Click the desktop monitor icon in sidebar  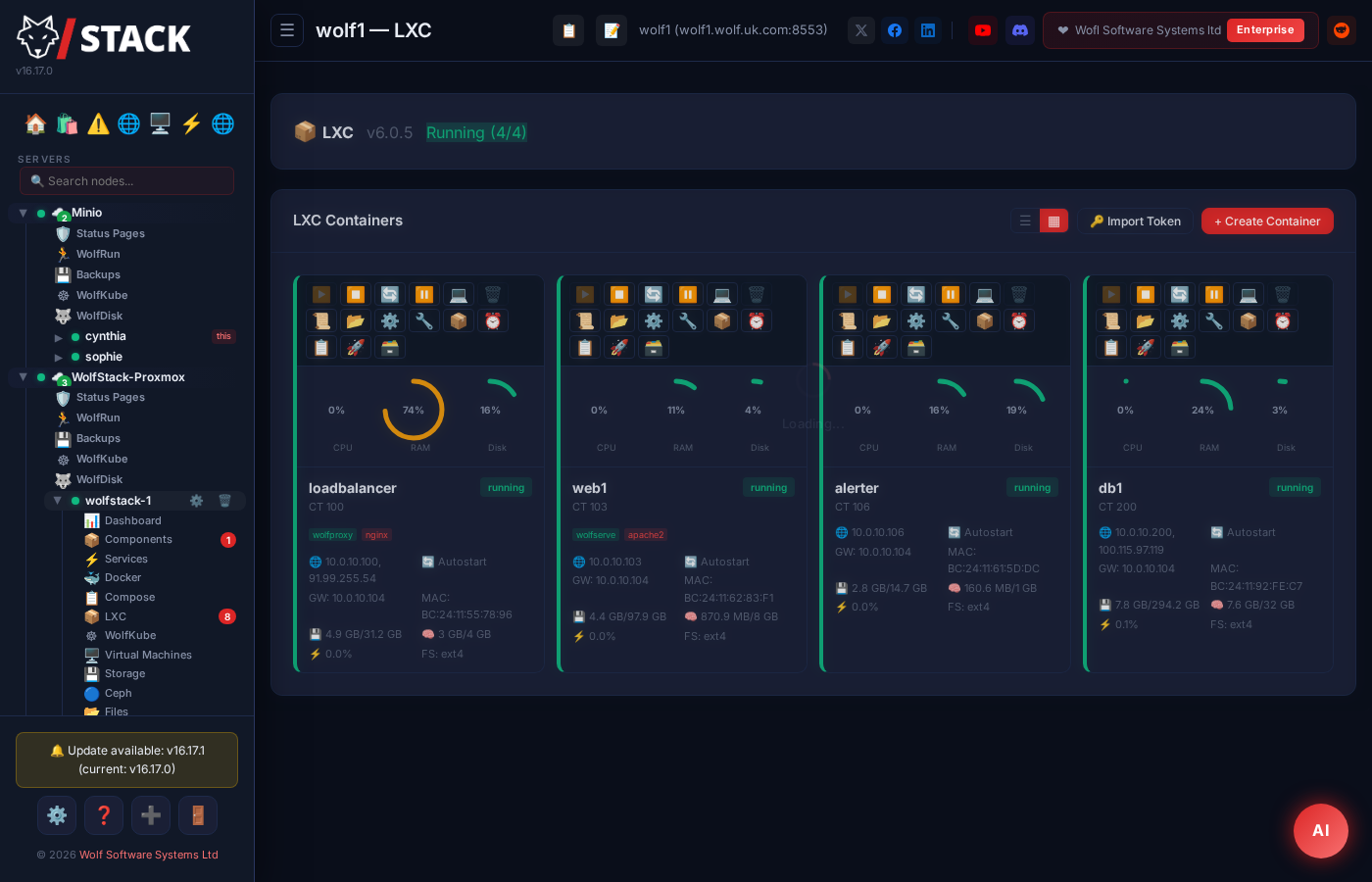click(160, 123)
